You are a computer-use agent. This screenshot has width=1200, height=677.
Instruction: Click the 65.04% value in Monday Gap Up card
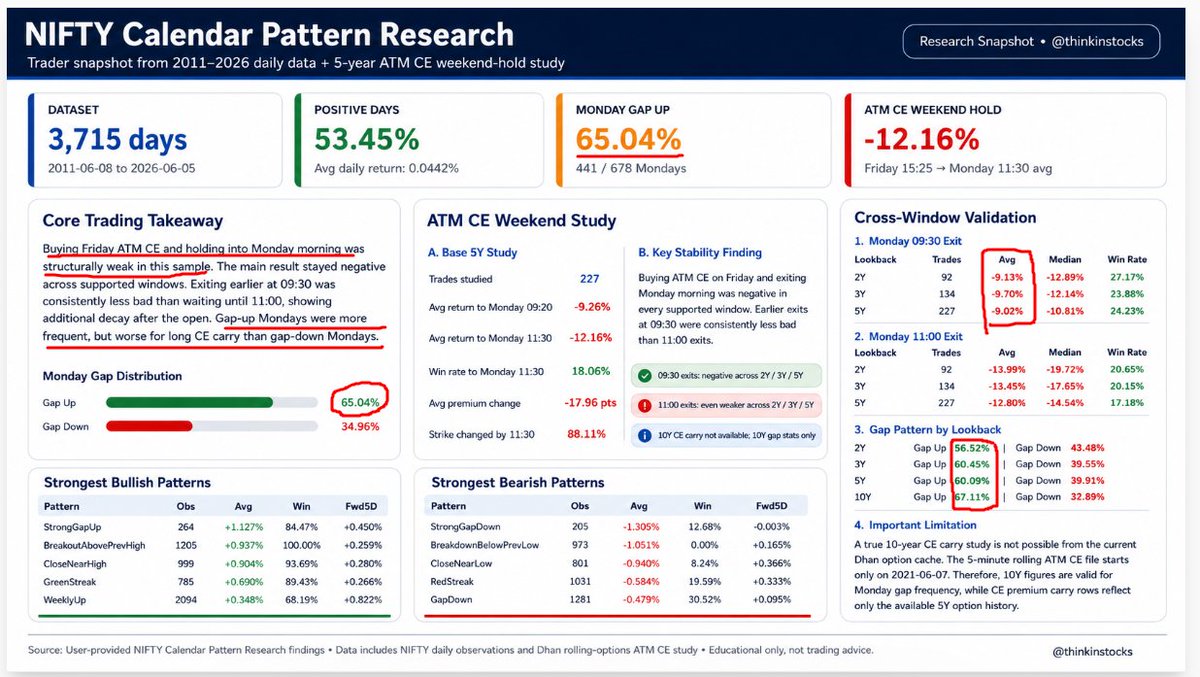pos(628,139)
